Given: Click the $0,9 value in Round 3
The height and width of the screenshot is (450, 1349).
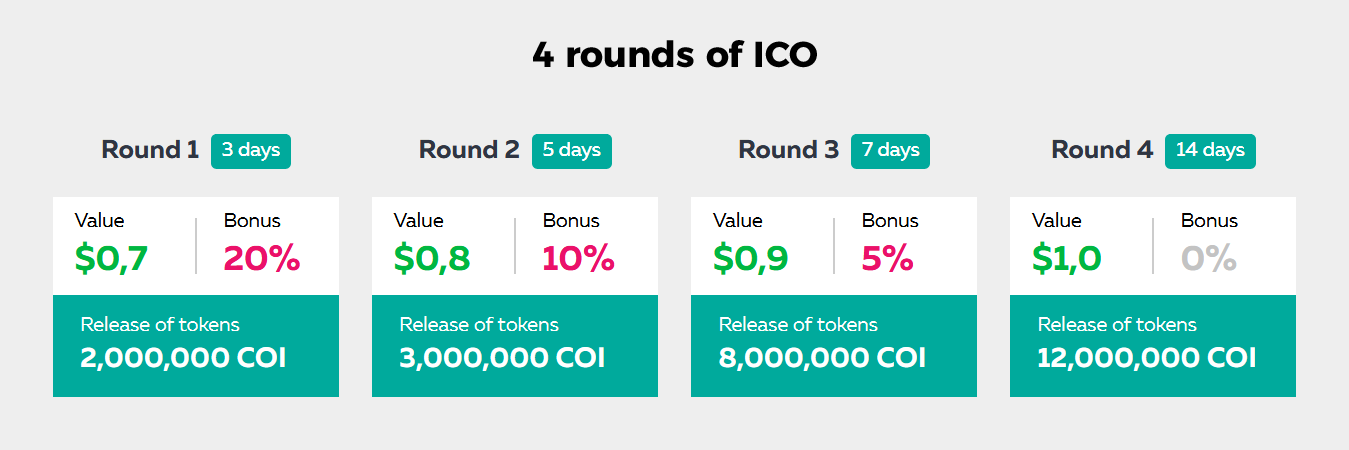Looking at the screenshot, I should 751,259.
